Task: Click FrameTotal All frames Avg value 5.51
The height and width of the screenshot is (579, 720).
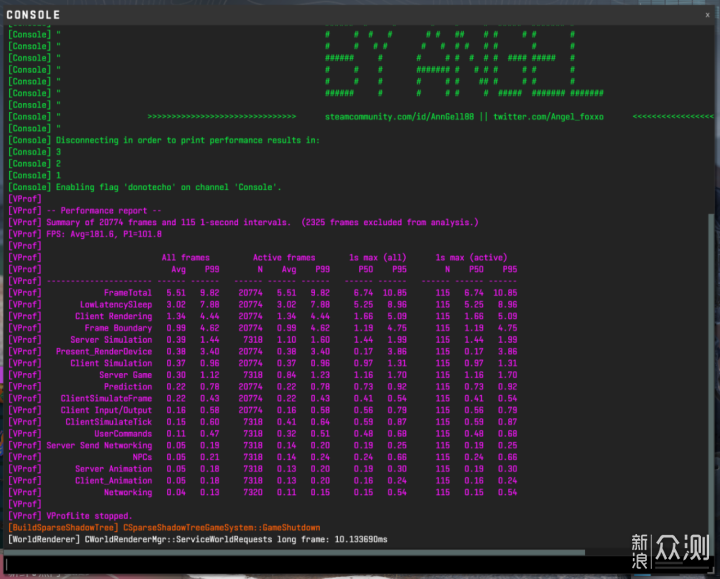Action: tap(176, 292)
